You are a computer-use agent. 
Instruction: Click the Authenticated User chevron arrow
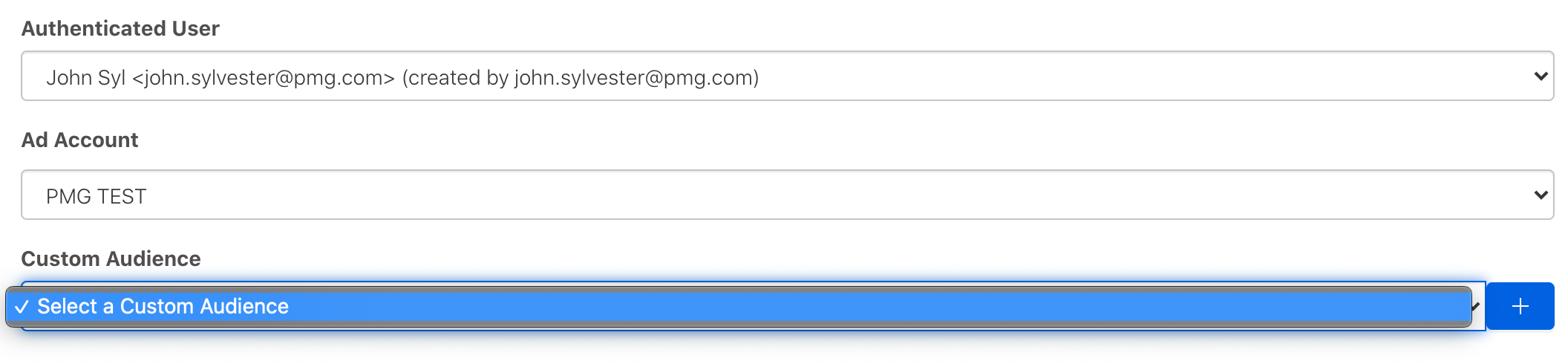tap(1541, 76)
